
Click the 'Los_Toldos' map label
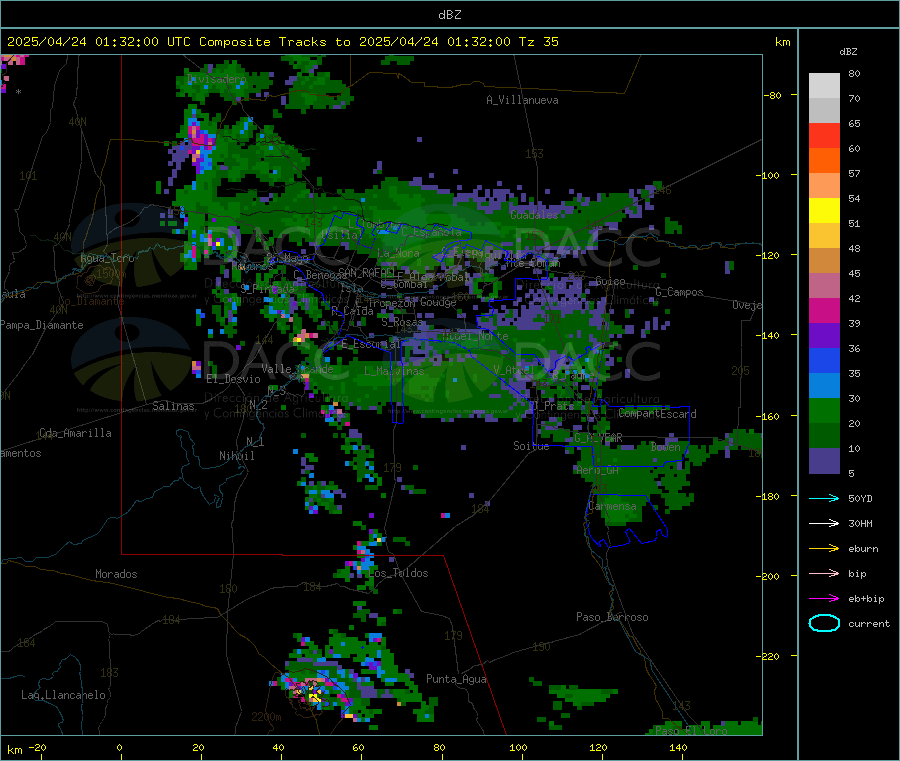coord(398,573)
